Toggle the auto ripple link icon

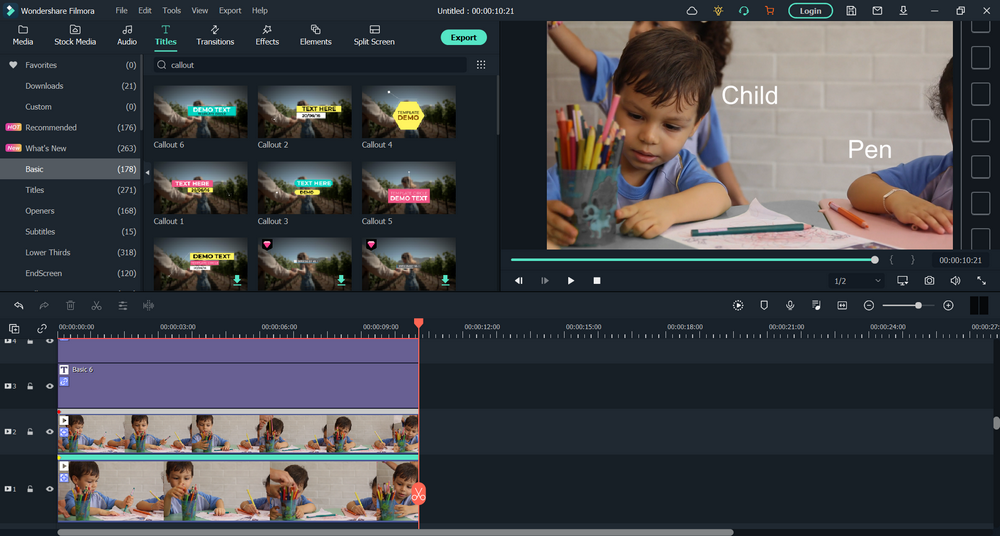[42, 329]
